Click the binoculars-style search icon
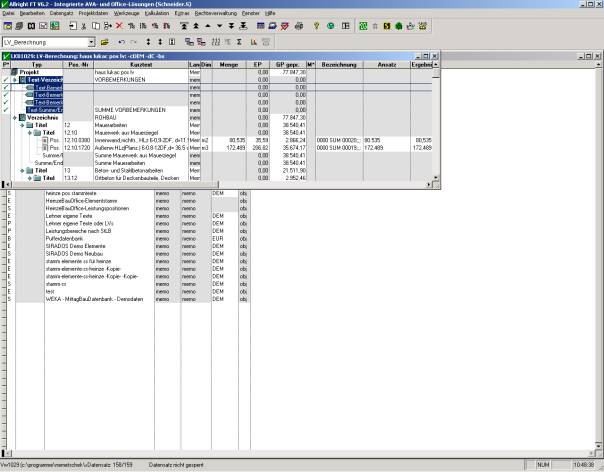604x472 pixels. pyautogui.click(x=31, y=26)
